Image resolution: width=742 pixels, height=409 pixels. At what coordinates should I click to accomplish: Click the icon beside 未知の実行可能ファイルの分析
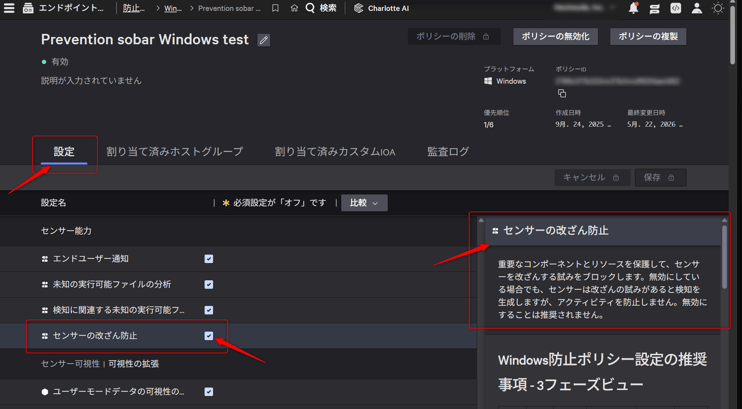point(45,285)
